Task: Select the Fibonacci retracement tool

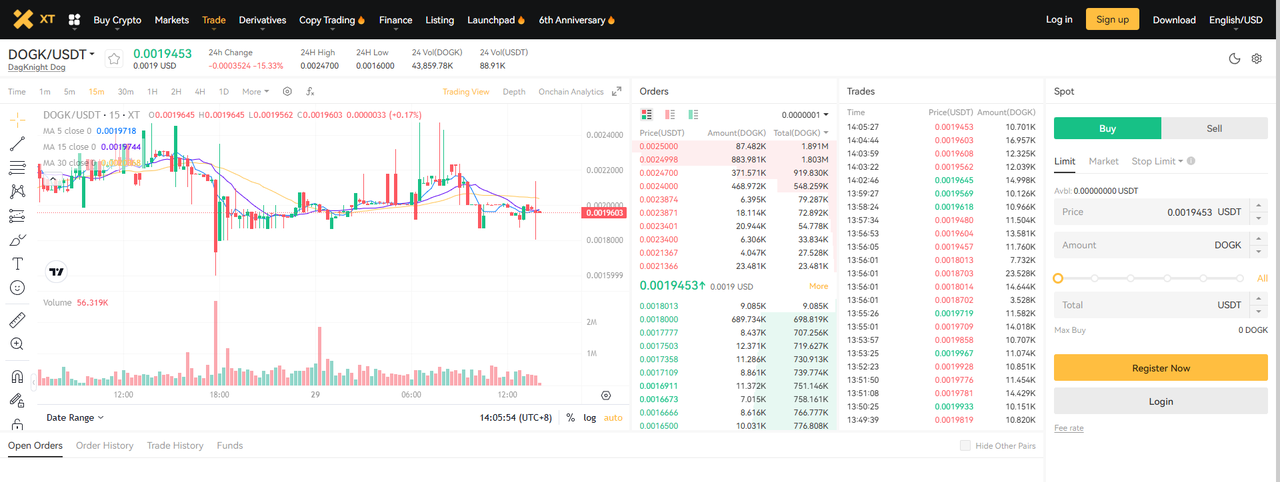Action: 17,167
